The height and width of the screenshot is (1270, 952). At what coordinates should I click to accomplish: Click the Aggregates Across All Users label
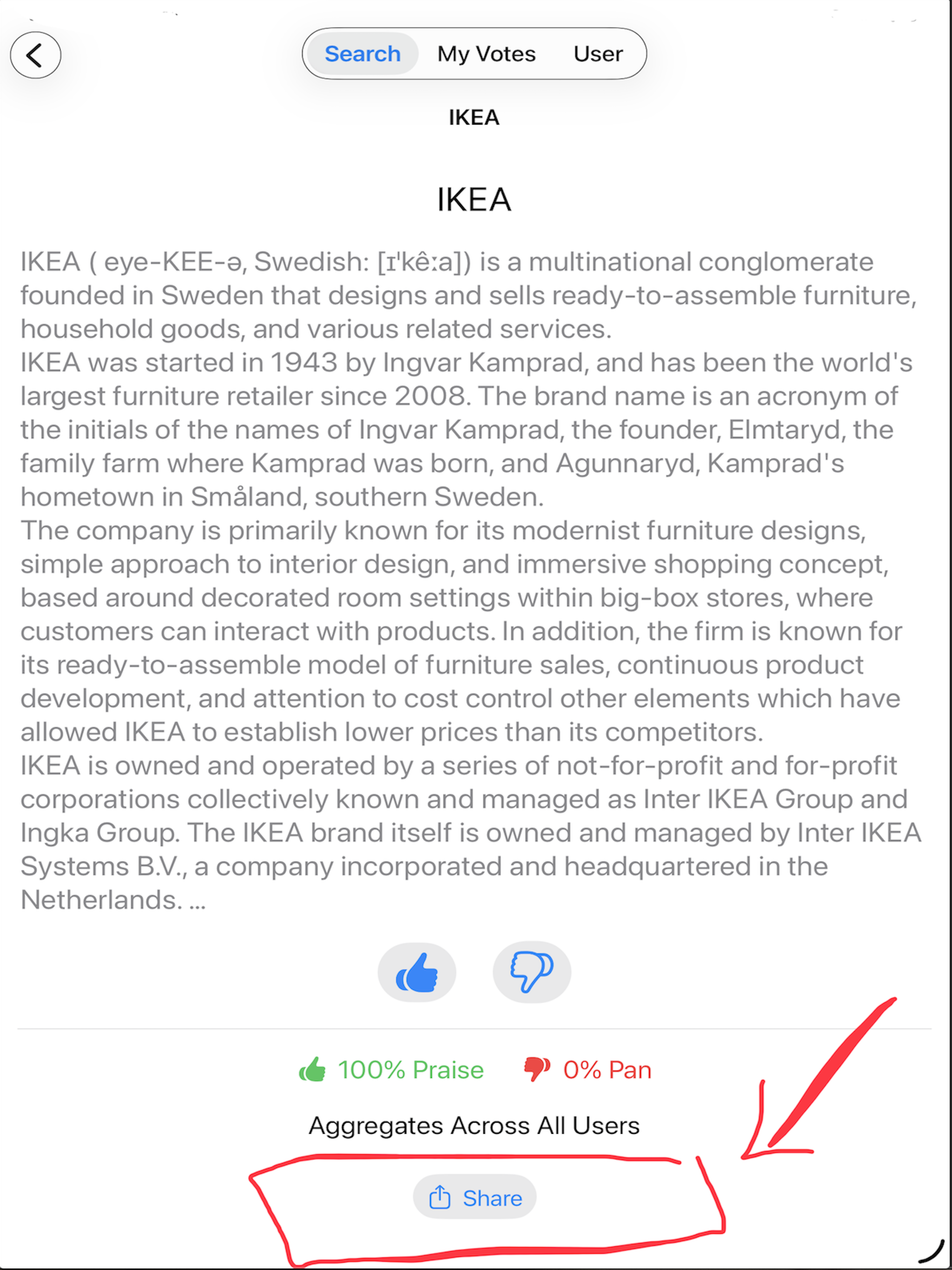pyautogui.click(x=474, y=1125)
